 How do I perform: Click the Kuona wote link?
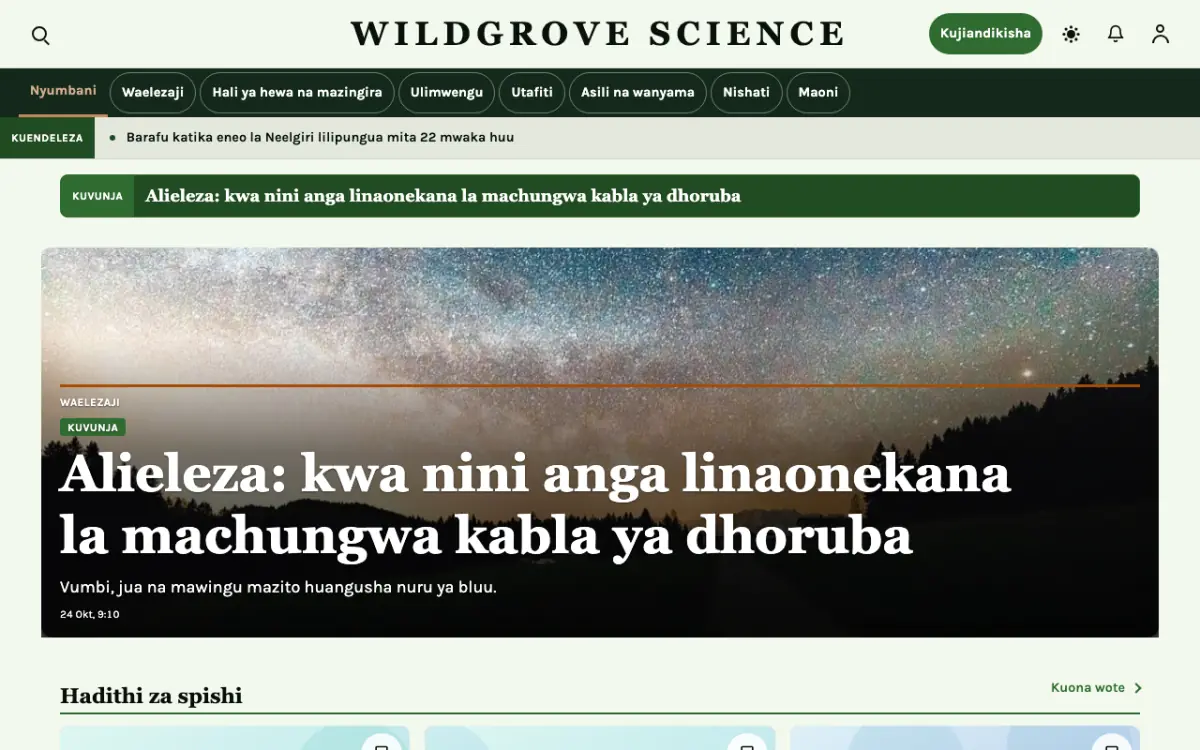1088,688
